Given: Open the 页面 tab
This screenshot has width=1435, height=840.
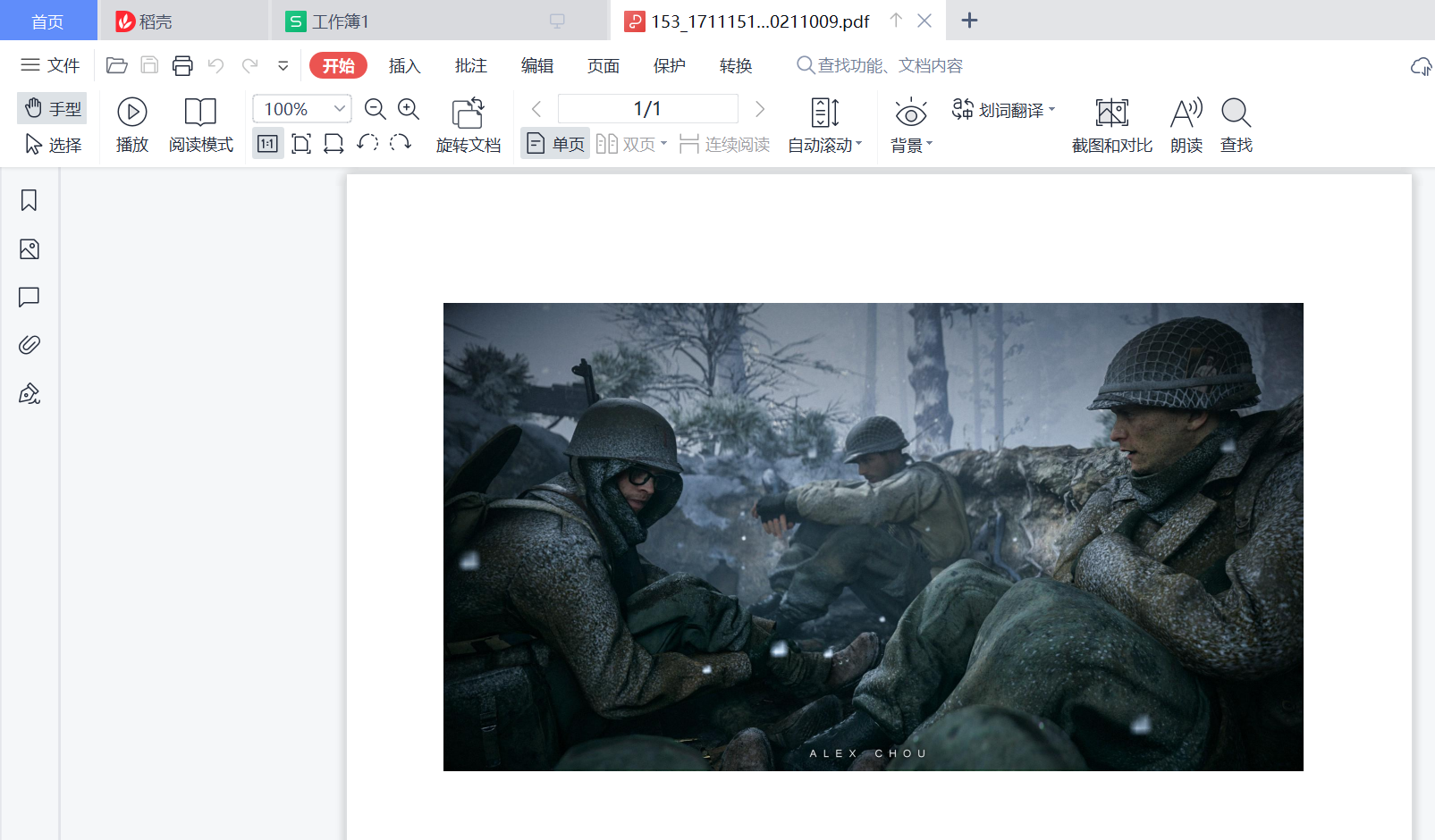Looking at the screenshot, I should point(603,65).
